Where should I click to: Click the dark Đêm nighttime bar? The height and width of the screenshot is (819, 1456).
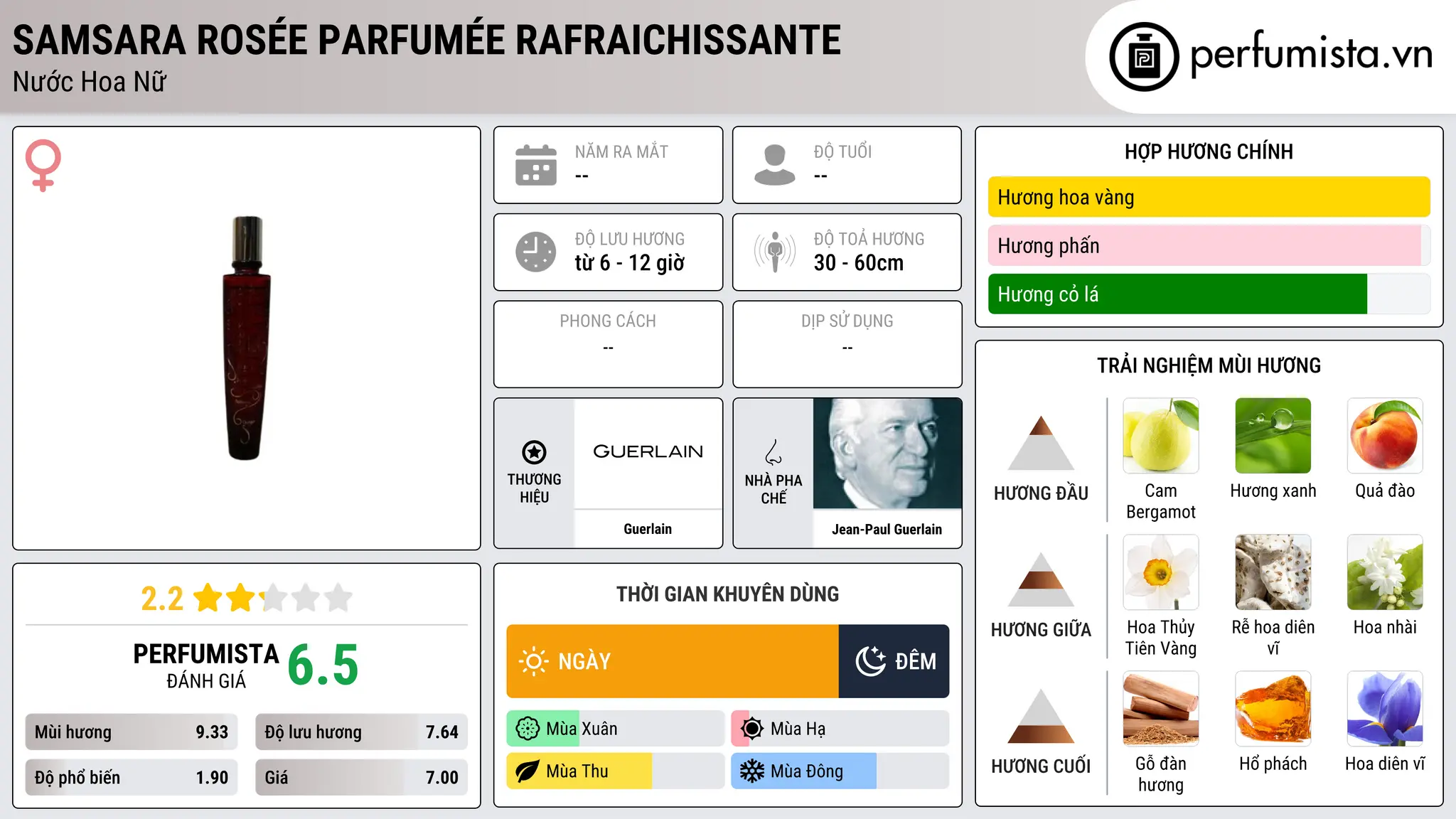click(894, 661)
